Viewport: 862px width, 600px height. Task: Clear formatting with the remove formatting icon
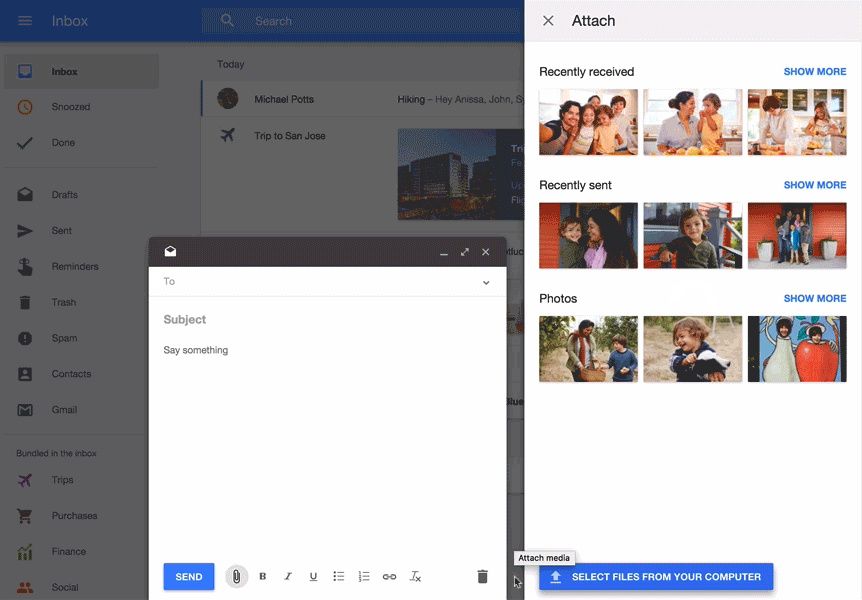point(415,576)
